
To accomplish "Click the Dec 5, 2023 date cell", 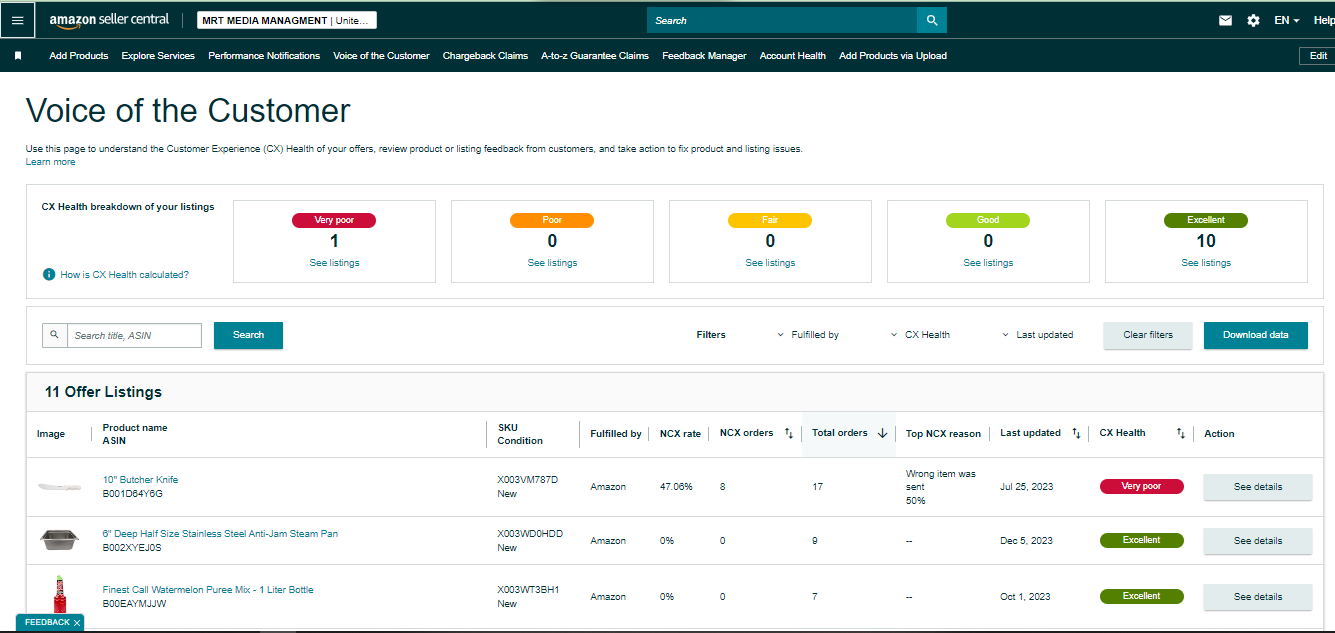I will pos(1026,541).
